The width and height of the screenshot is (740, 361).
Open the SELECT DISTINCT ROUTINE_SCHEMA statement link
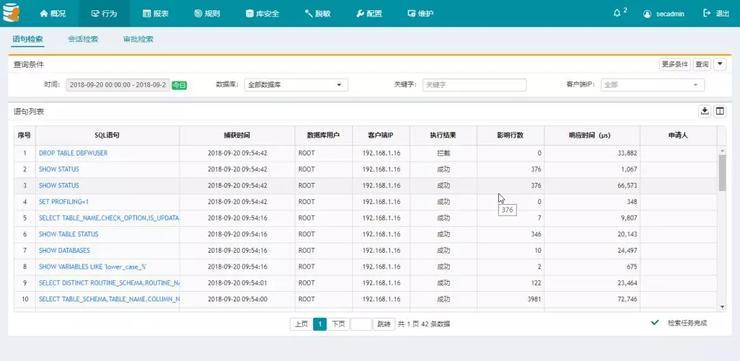tap(109, 283)
